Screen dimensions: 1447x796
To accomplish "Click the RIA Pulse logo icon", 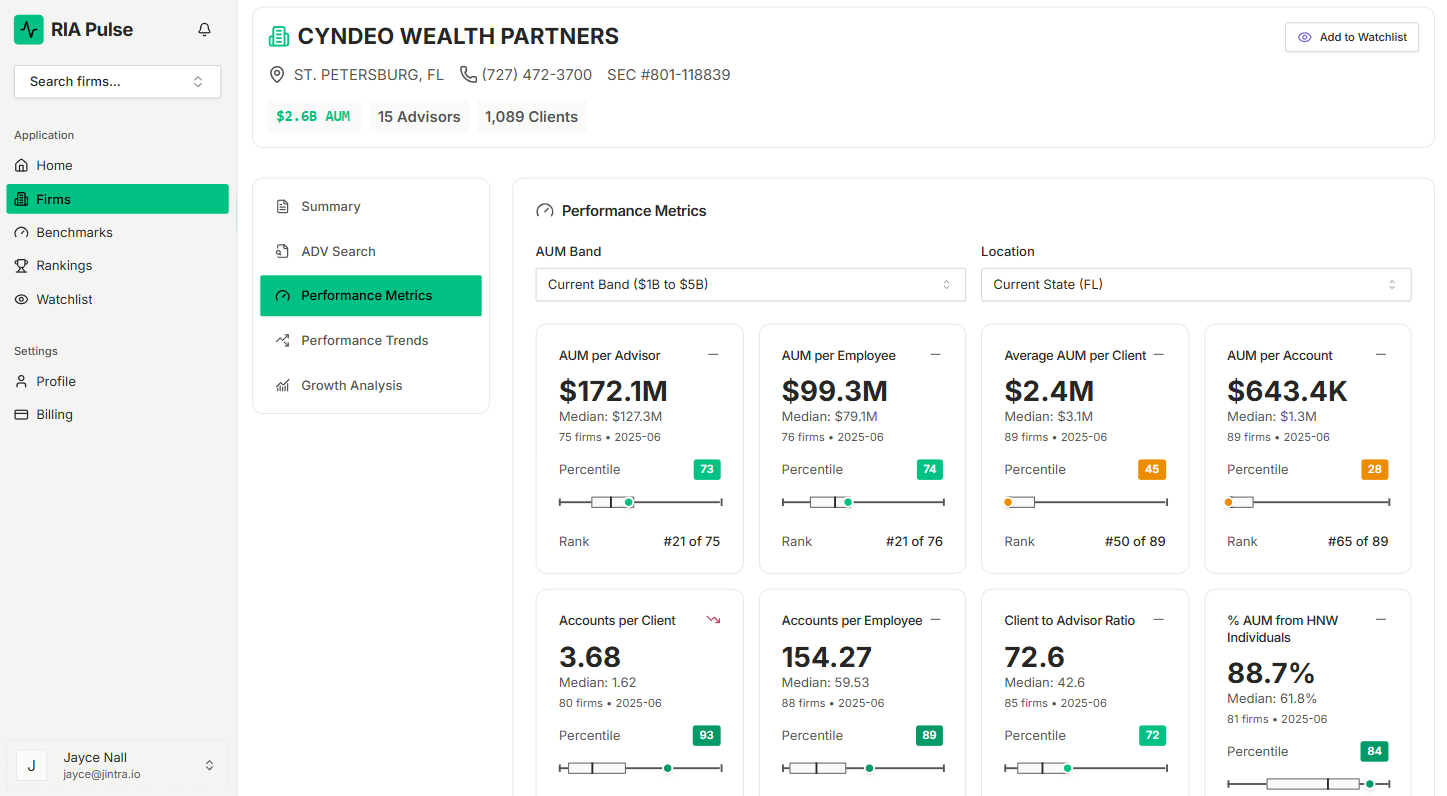I will [x=29, y=30].
